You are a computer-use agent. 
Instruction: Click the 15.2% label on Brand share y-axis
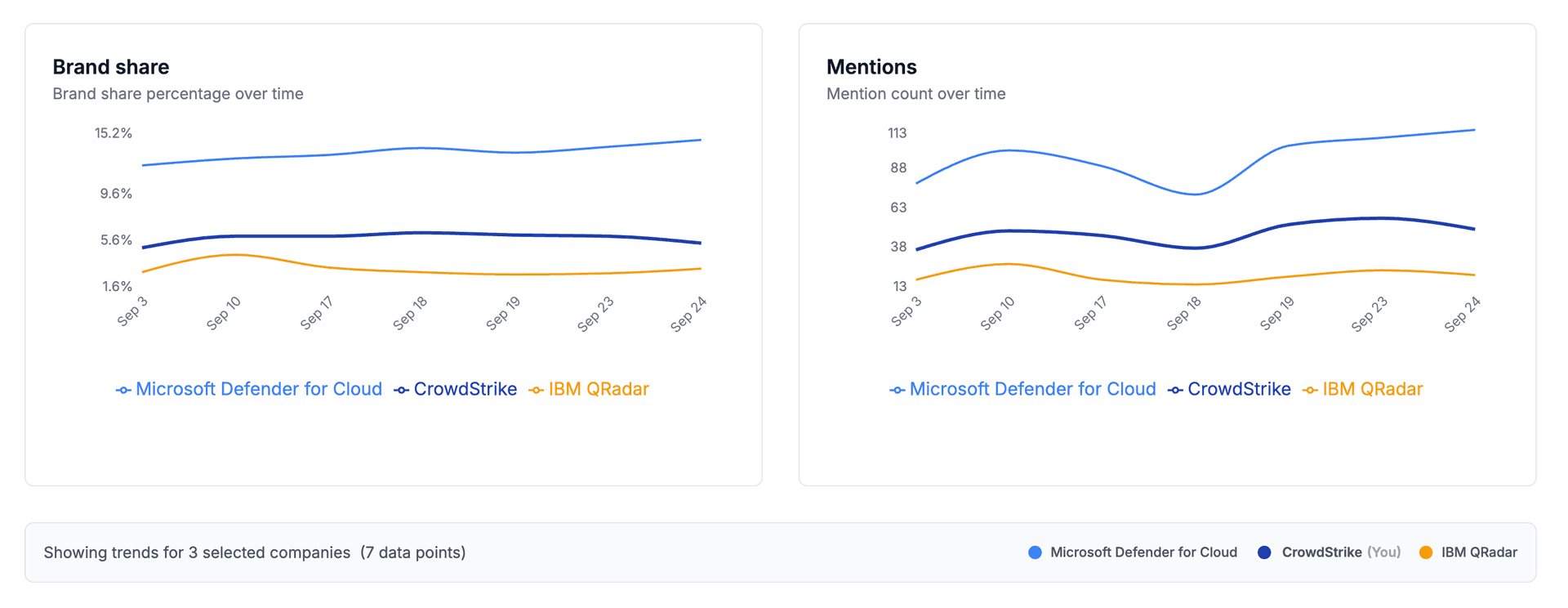point(113,133)
